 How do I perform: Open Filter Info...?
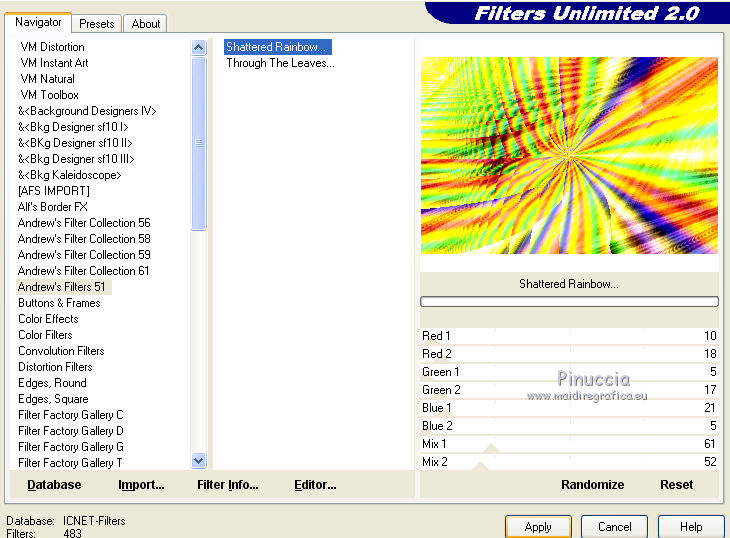[x=228, y=485]
